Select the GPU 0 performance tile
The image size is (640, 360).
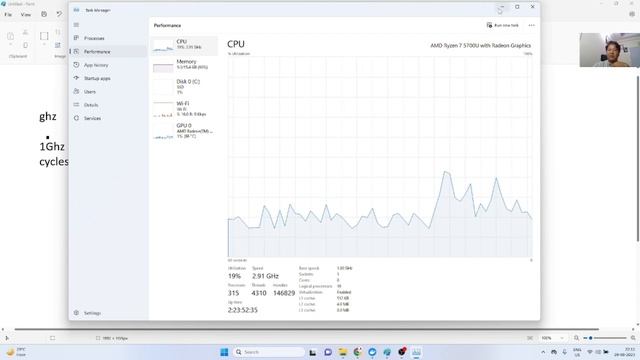coord(184,131)
